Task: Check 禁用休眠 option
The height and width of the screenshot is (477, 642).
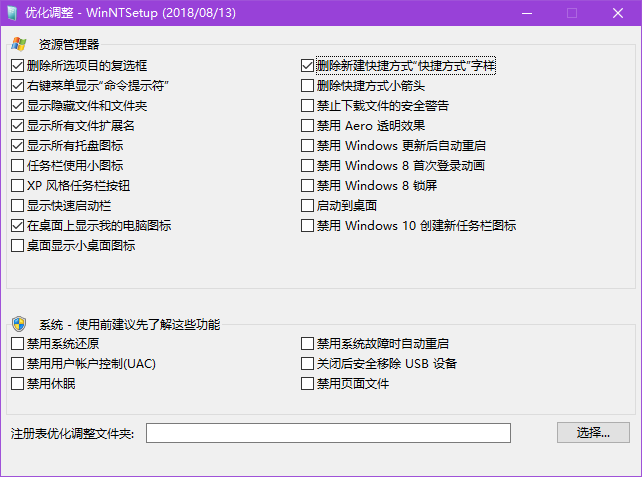Action: pyautogui.click(x=18, y=384)
